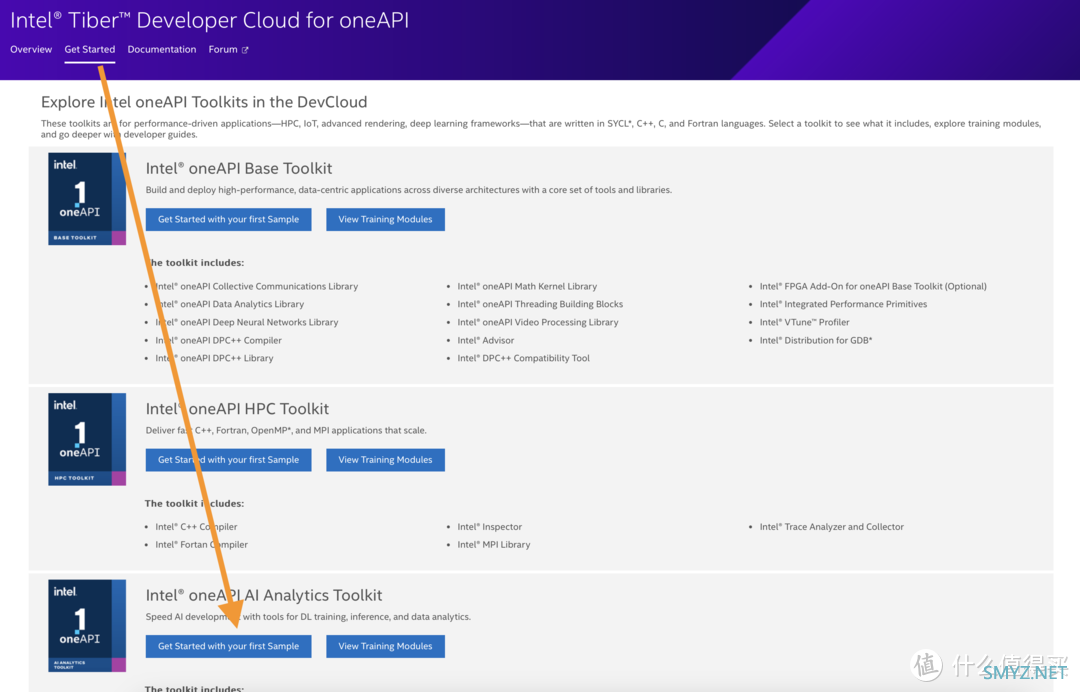
Task: Click the Intel oneAPI AI Analytics Toolkit heading
Action: click(x=264, y=596)
